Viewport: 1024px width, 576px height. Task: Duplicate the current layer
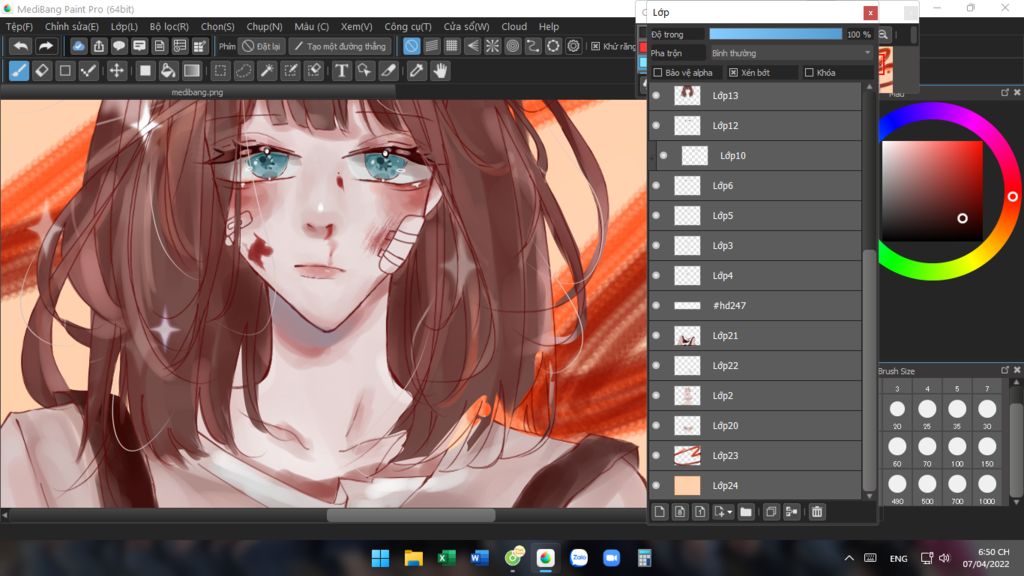[x=771, y=512]
